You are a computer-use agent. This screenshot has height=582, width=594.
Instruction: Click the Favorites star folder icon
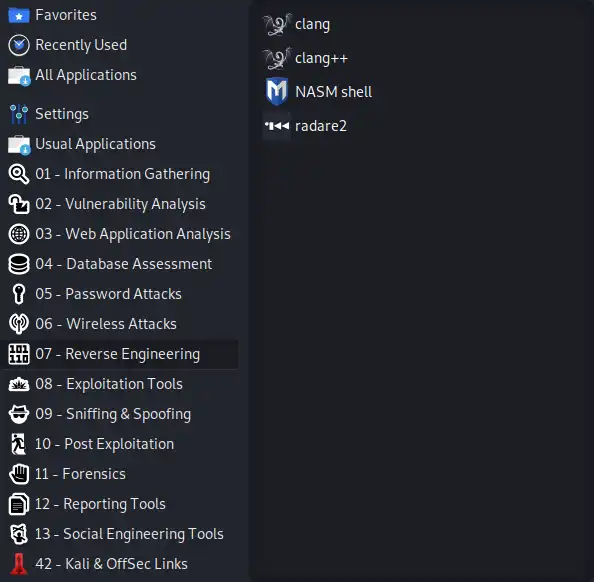click(x=19, y=16)
